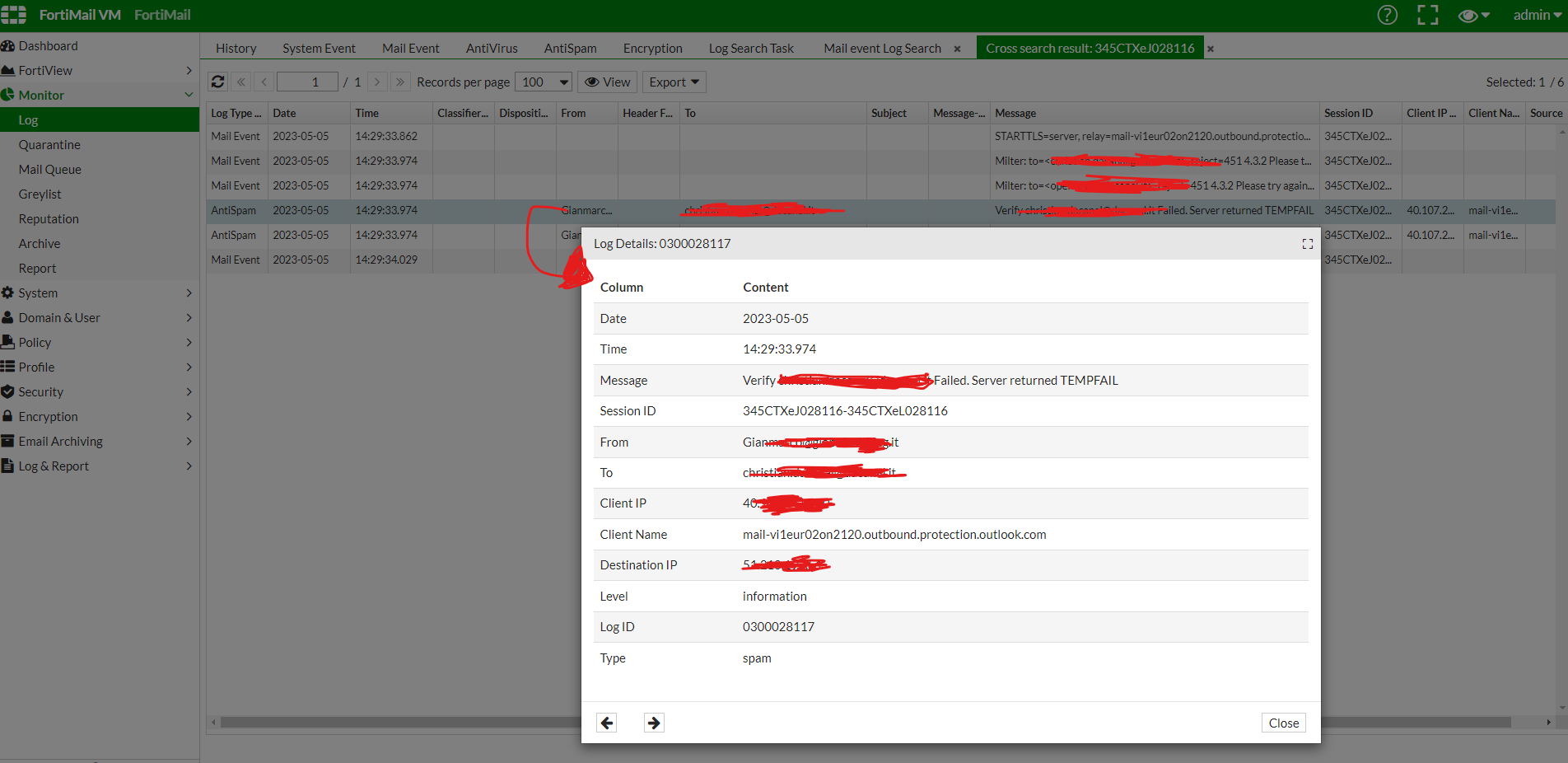Image resolution: width=1568 pixels, height=763 pixels.
Task: Click the refresh icon in log toolbar
Action: [x=217, y=82]
